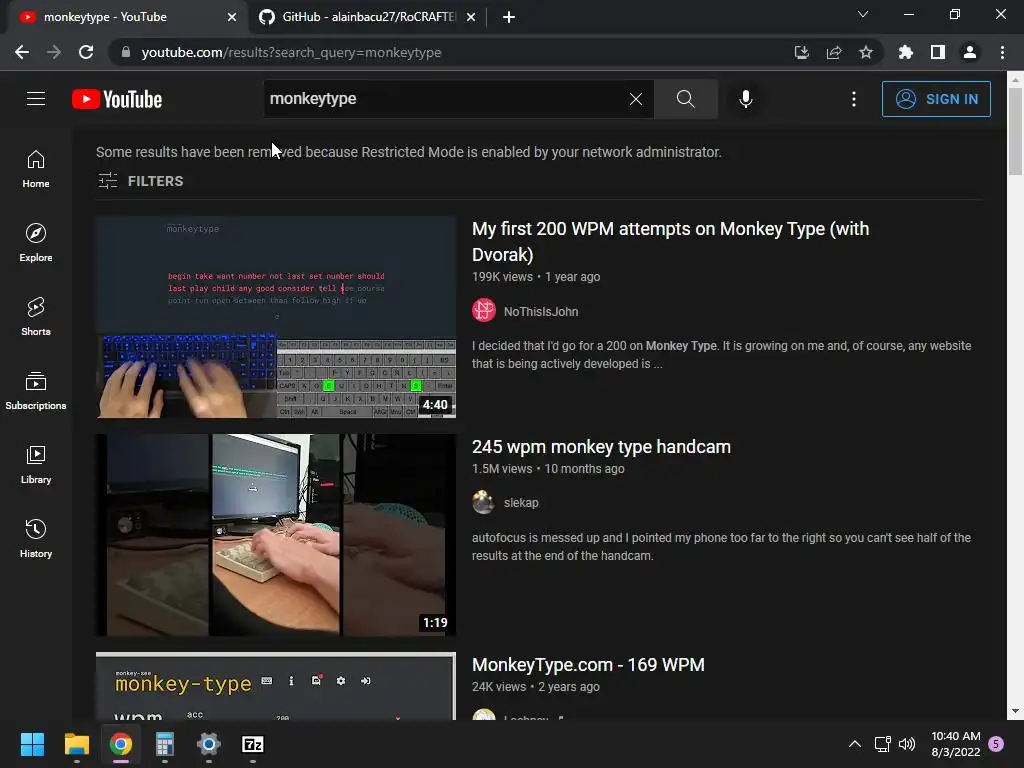Close the GitHub tab

(x=471, y=17)
